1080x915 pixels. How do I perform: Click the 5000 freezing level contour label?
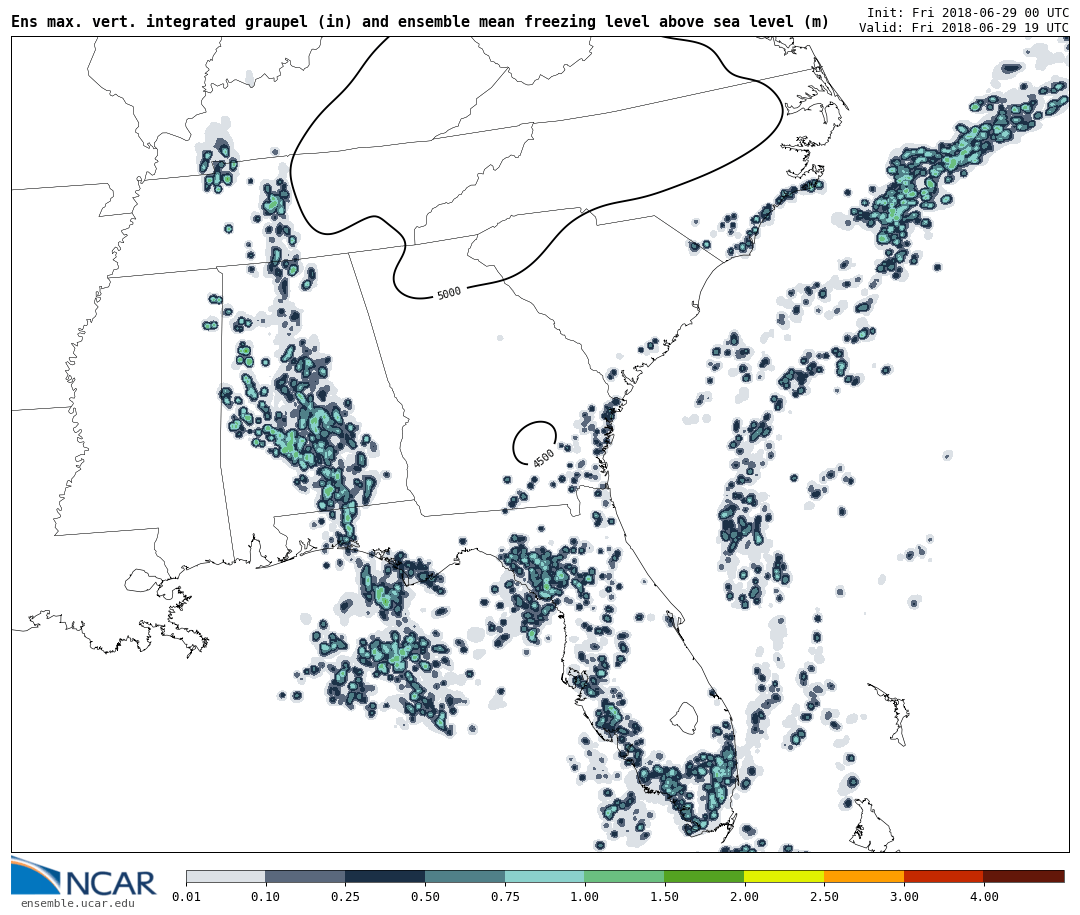[x=449, y=293]
